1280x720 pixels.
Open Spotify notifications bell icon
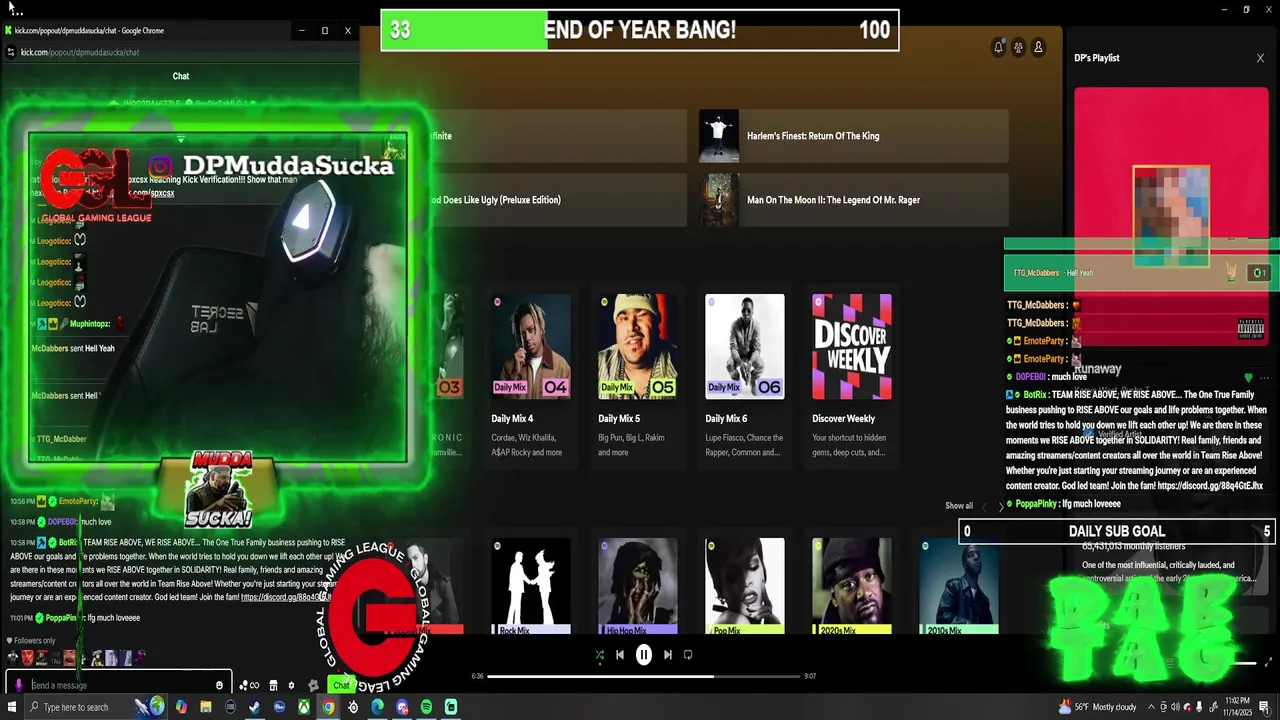pos(998,47)
